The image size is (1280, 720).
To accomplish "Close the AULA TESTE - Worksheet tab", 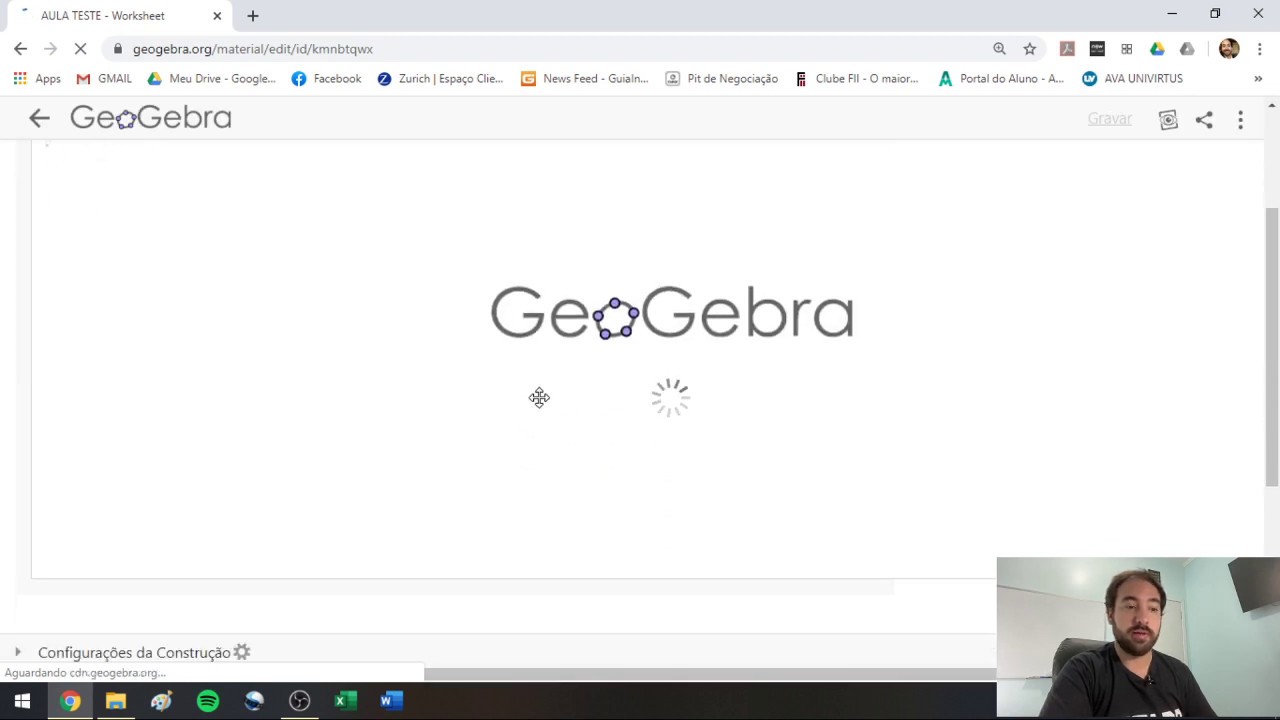I will [x=217, y=16].
